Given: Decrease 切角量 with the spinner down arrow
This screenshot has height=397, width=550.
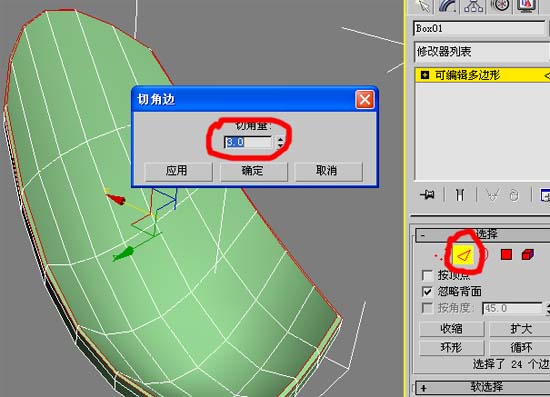Looking at the screenshot, I should (x=280, y=145).
